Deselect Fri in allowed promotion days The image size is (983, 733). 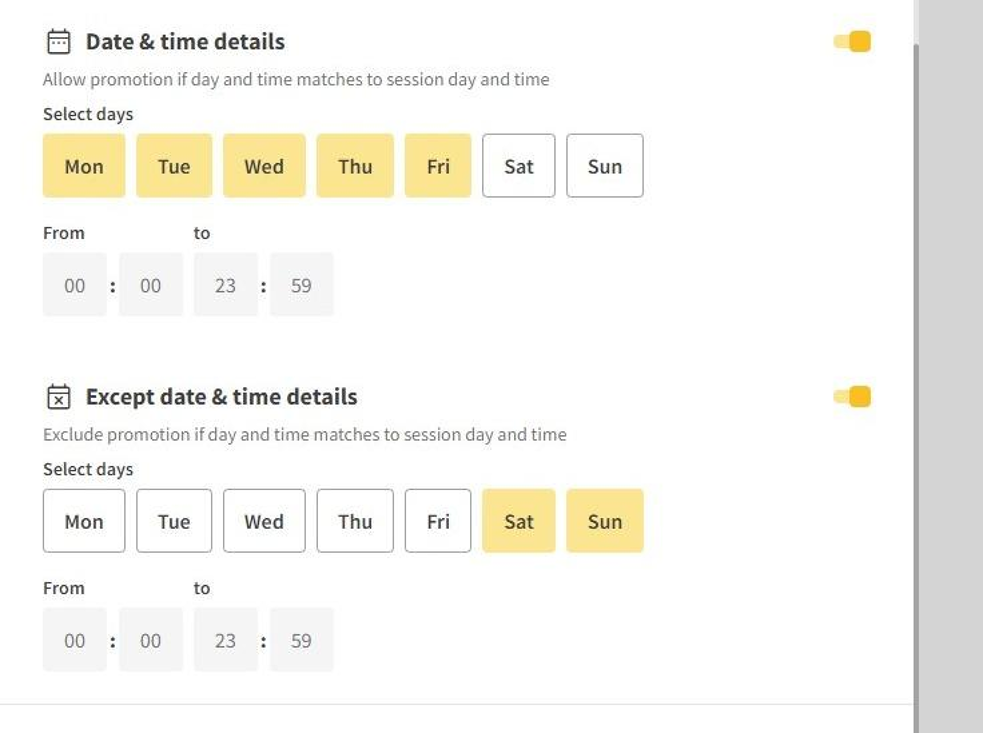[x=438, y=166]
